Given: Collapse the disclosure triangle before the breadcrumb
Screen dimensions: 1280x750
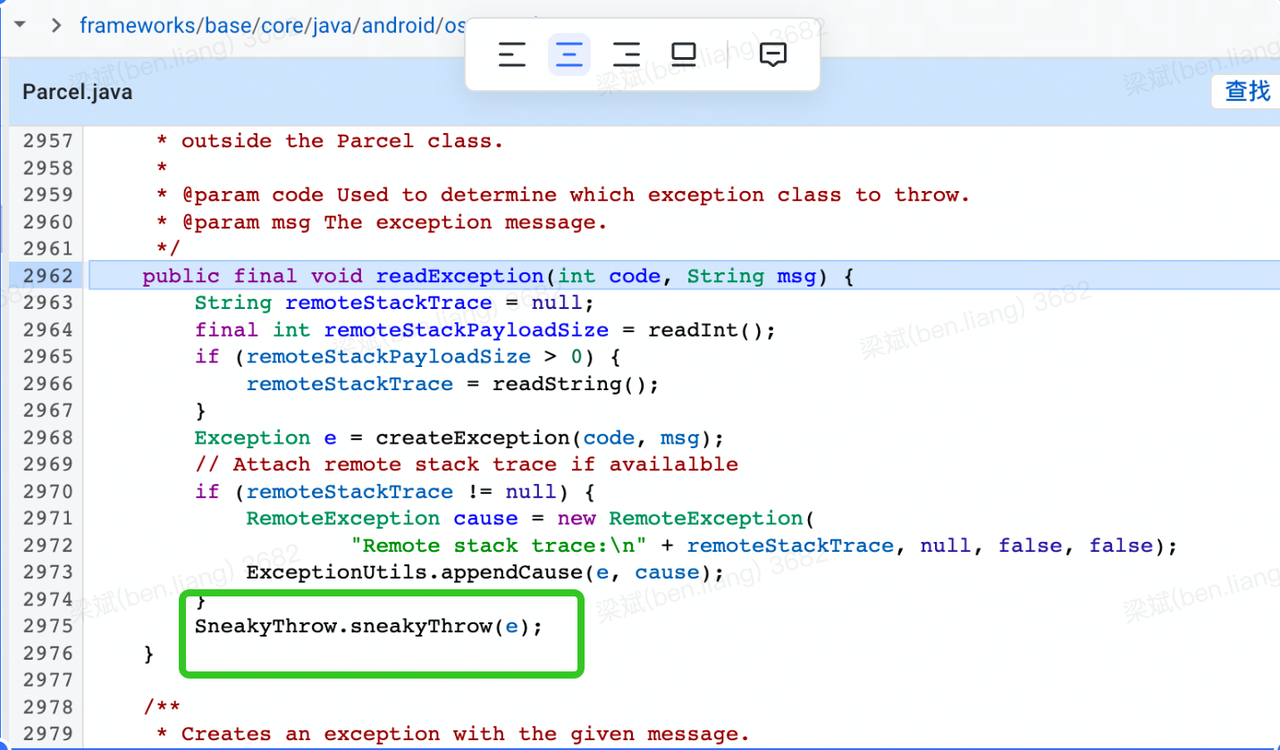Looking at the screenshot, I should (x=19, y=25).
